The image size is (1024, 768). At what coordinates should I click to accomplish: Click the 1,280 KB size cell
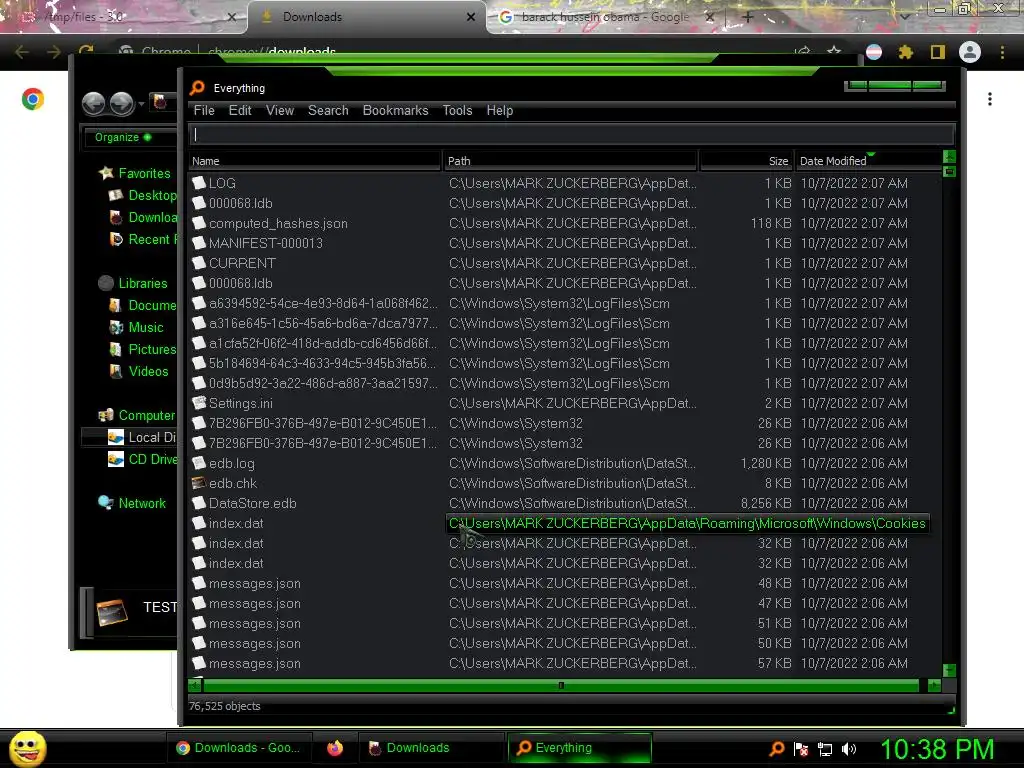click(x=765, y=463)
